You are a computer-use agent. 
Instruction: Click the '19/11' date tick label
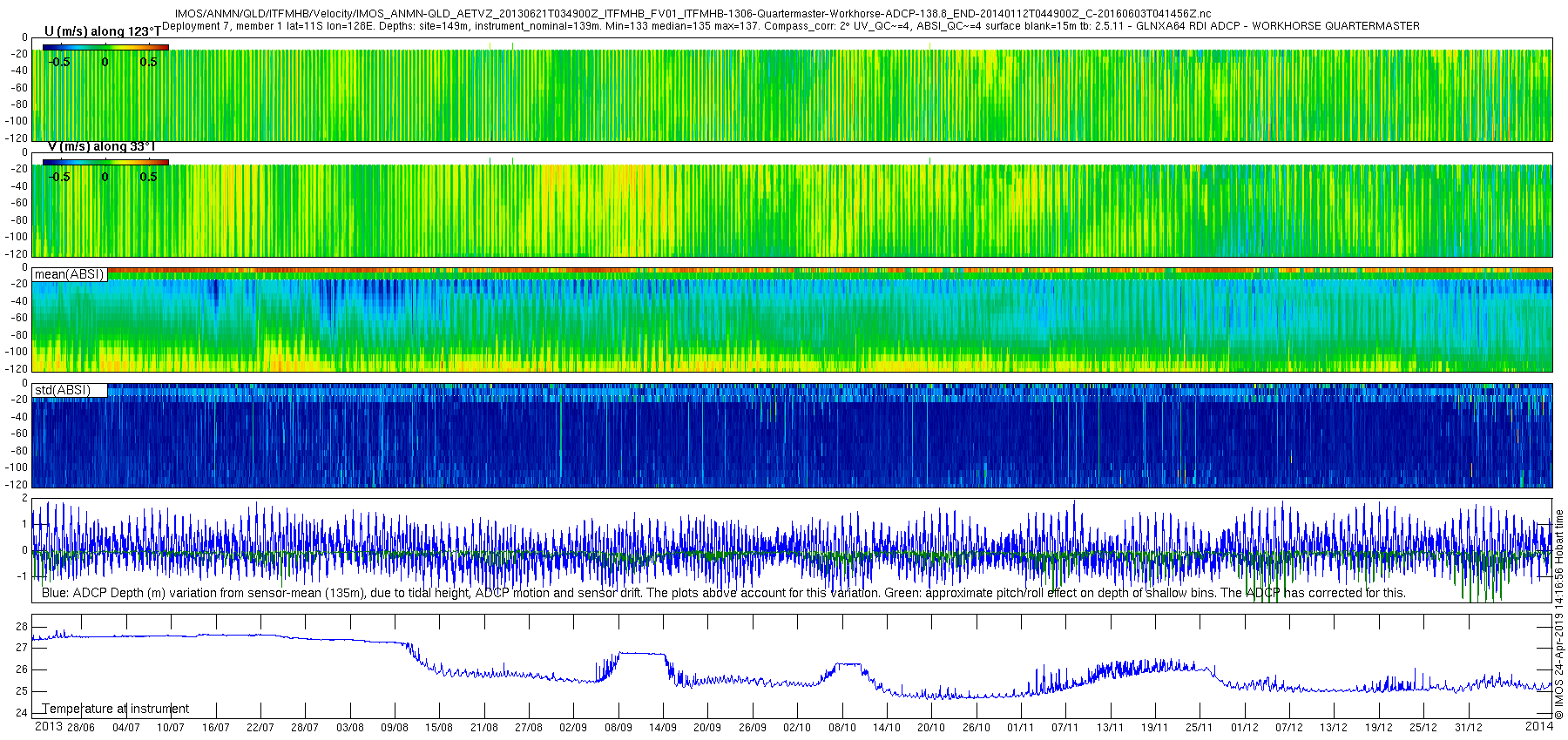click(x=1155, y=728)
